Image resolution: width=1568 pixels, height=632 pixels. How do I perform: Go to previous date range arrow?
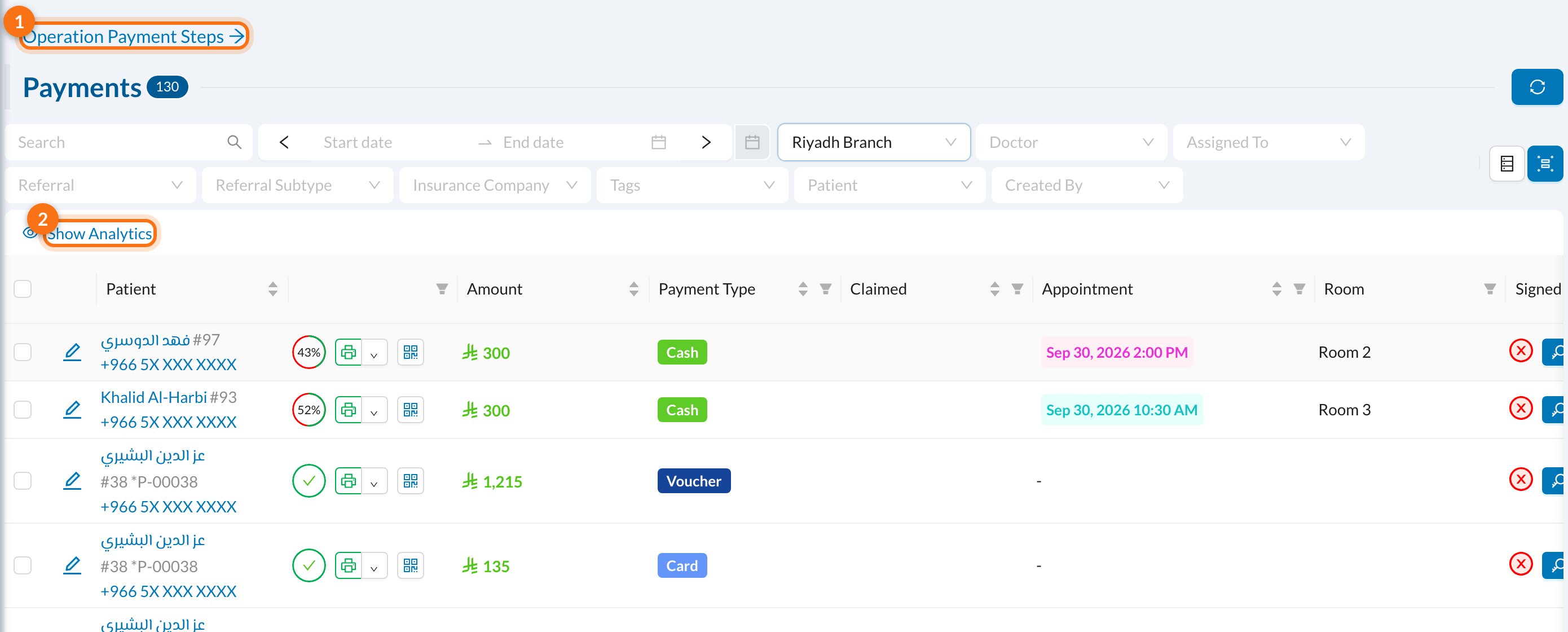click(x=284, y=142)
